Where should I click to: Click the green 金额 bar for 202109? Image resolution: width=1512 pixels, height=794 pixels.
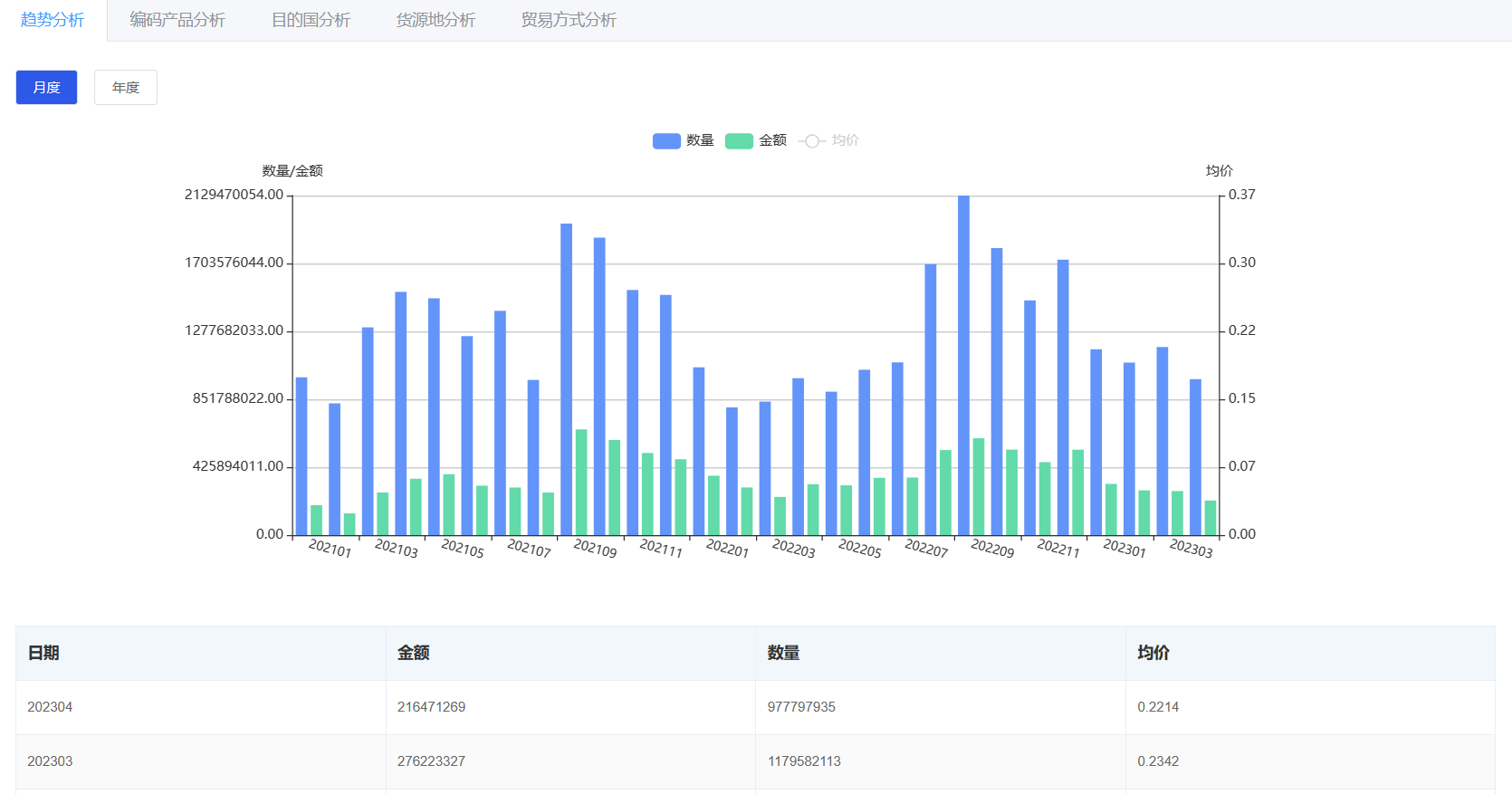click(x=581, y=483)
